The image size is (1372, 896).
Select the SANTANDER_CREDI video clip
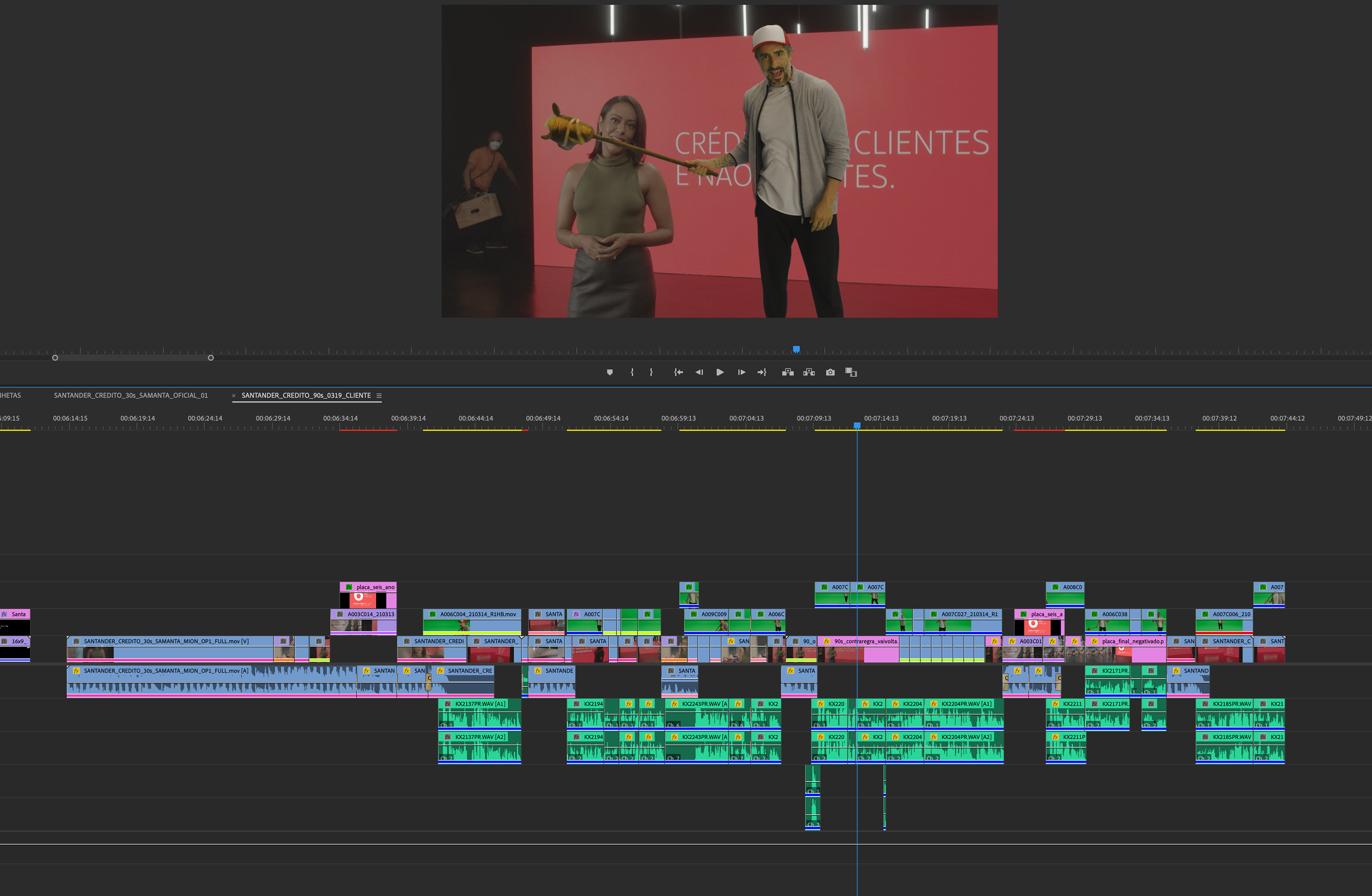click(431, 649)
